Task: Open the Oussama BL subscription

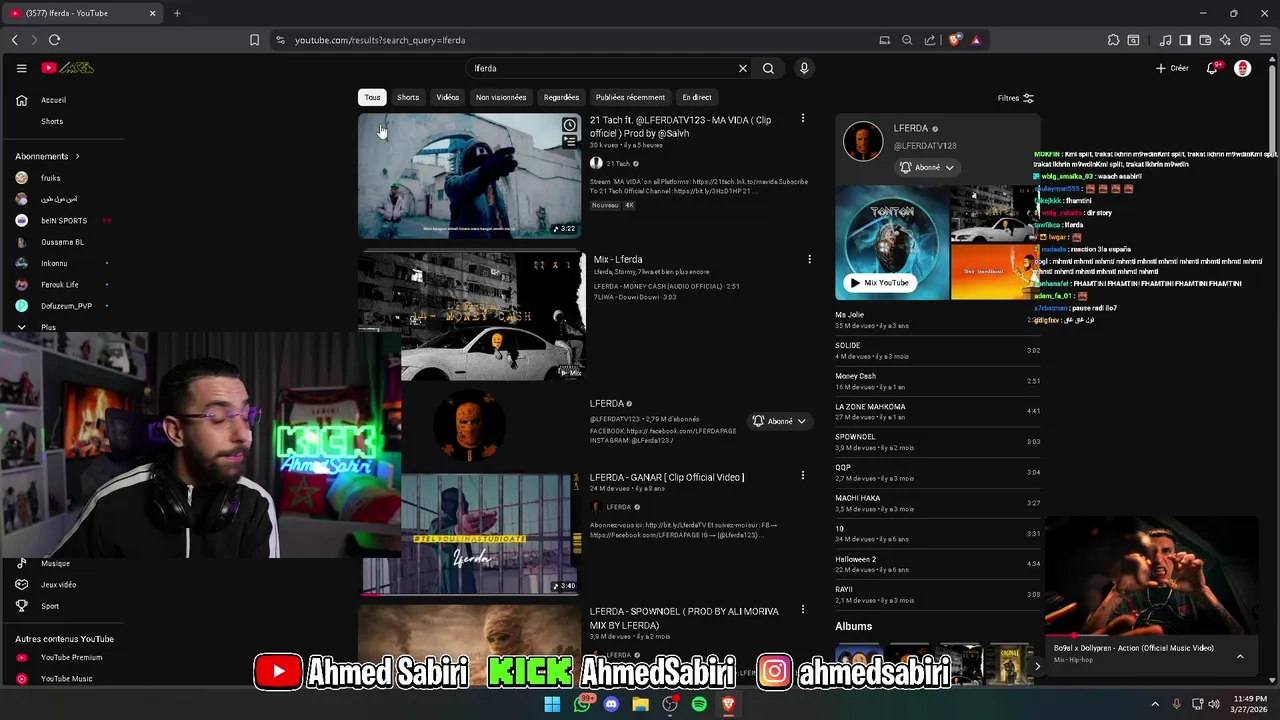Action: pos(62,242)
